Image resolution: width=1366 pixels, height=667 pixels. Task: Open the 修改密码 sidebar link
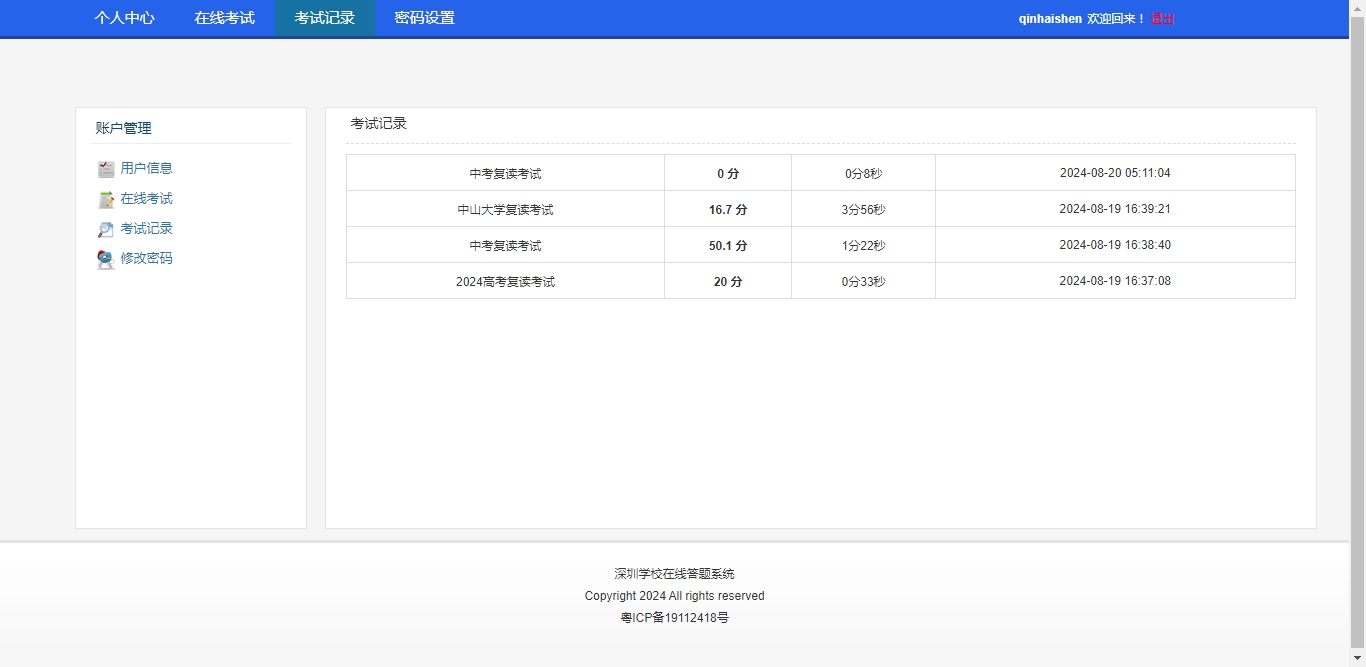pos(147,258)
